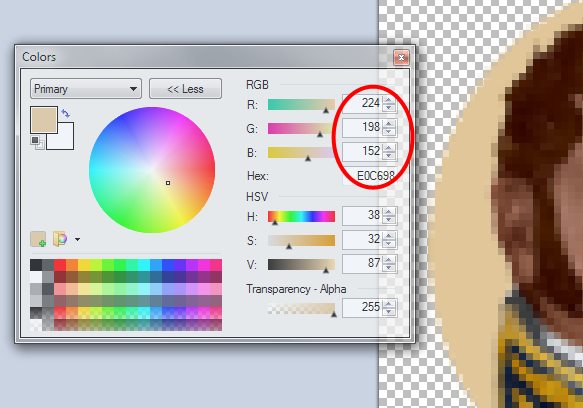Viewport: 583px width, 408px height.
Task: Expand the palette menu small arrow
Action: (77, 240)
